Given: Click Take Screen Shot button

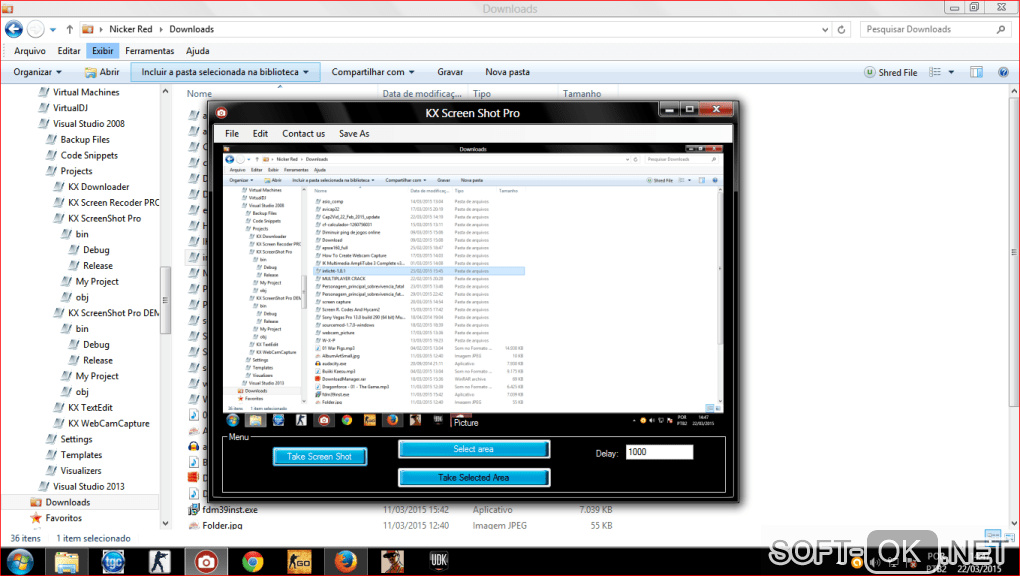Looking at the screenshot, I should pos(319,457).
